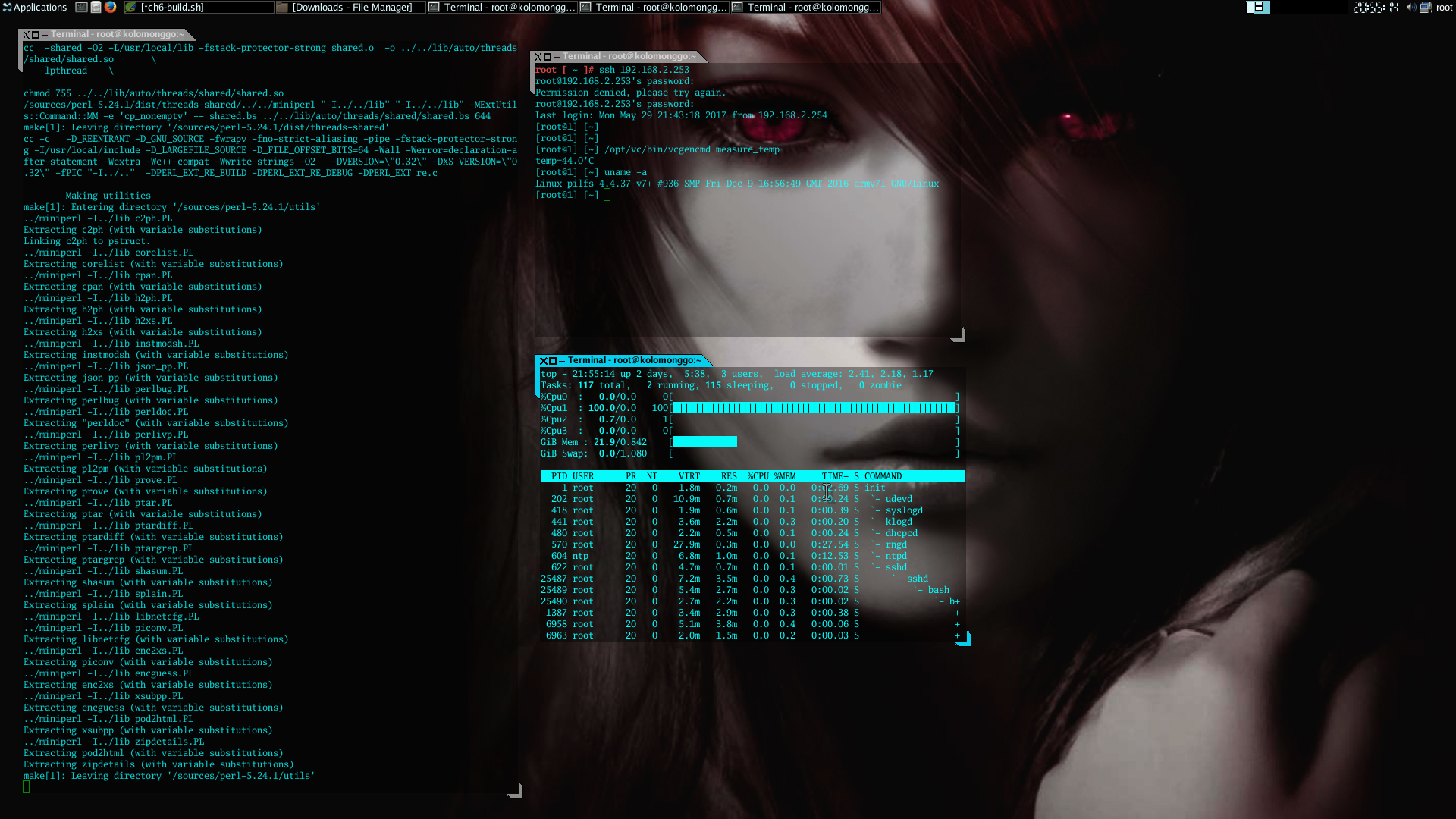
Task: Click 'Permission denied, please try again.' line
Action: pos(631,93)
